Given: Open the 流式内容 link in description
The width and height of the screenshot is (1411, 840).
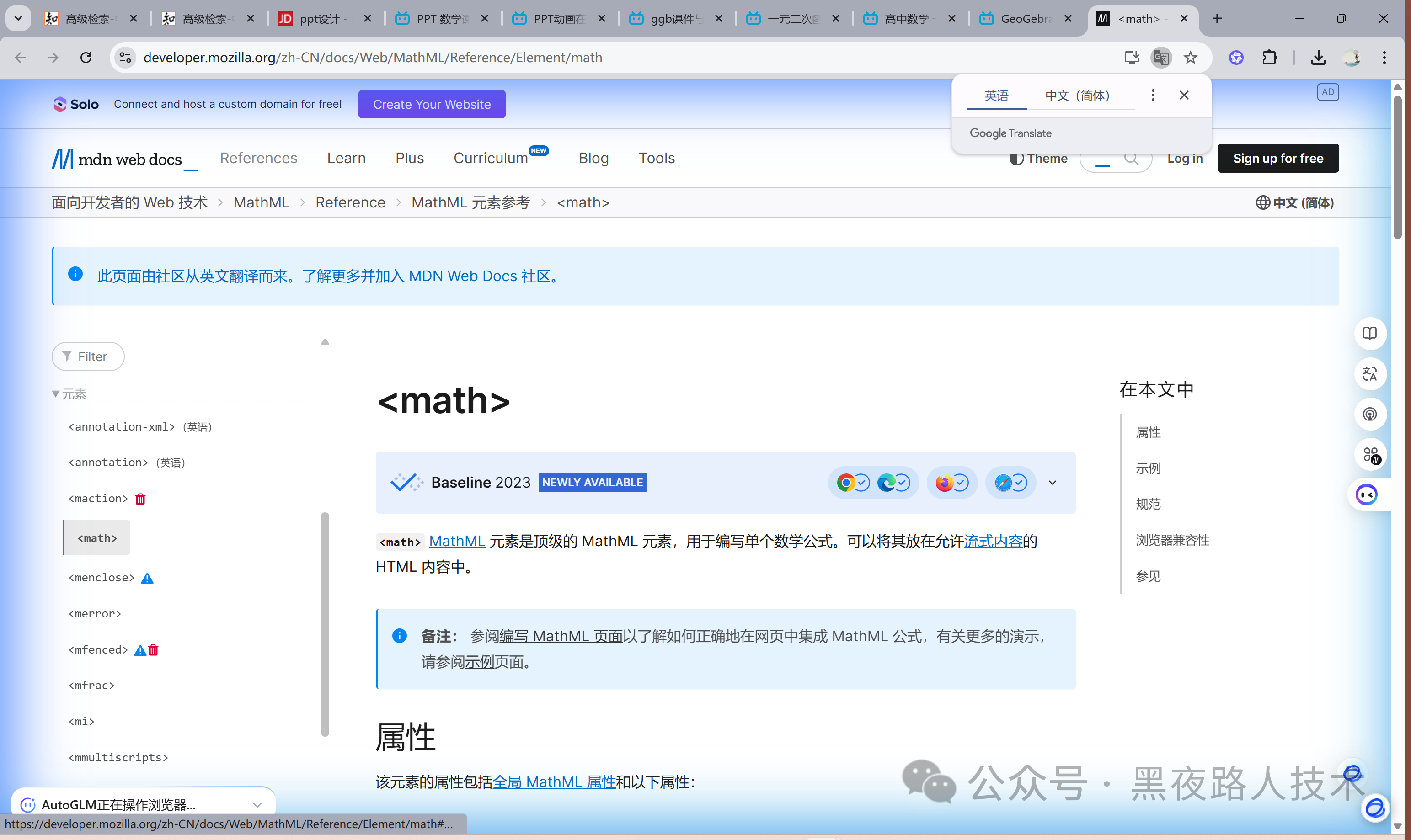Looking at the screenshot, I should point(993,541).
